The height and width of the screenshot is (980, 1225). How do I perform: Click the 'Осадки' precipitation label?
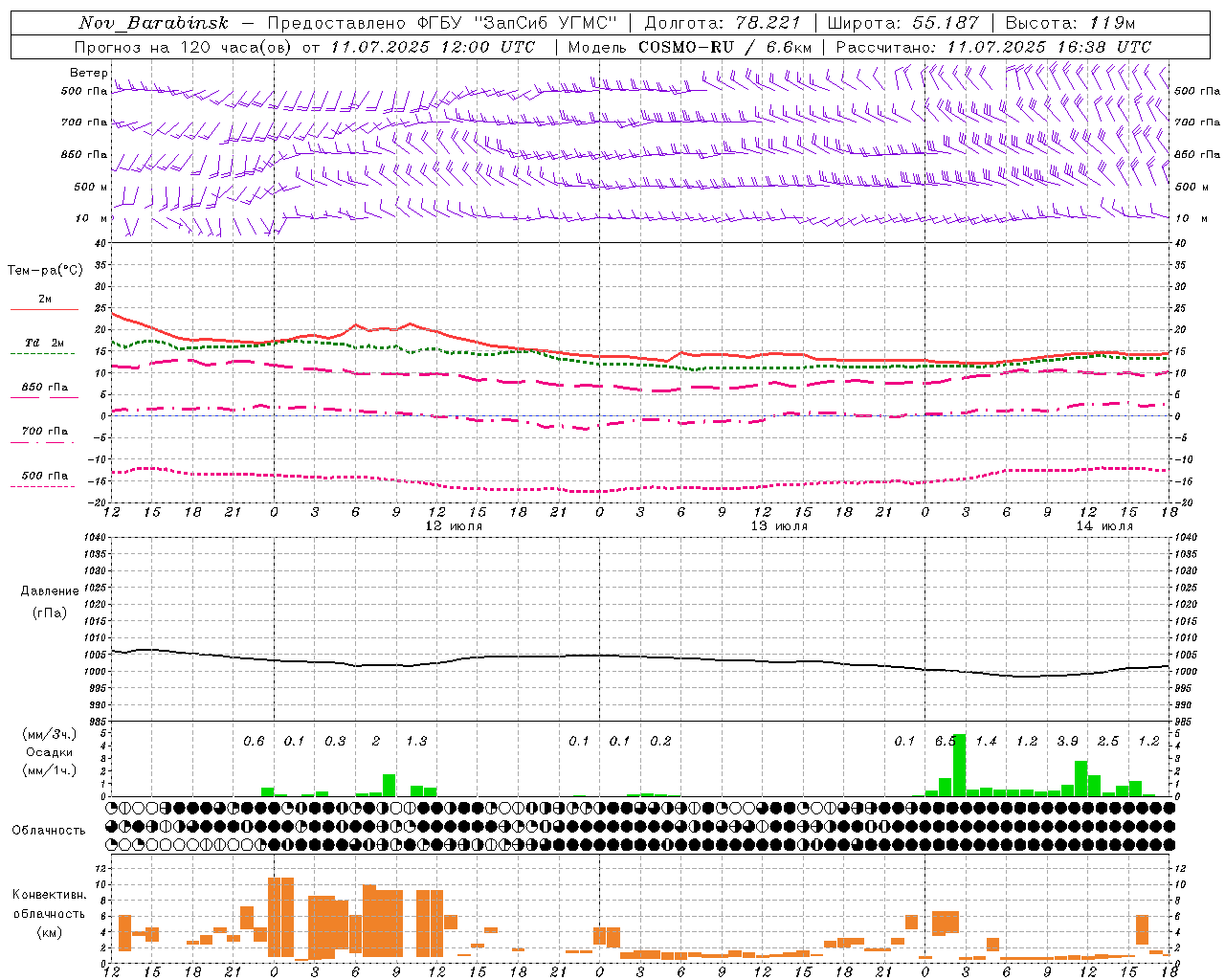pyautogui.click(x=50, y=752)
